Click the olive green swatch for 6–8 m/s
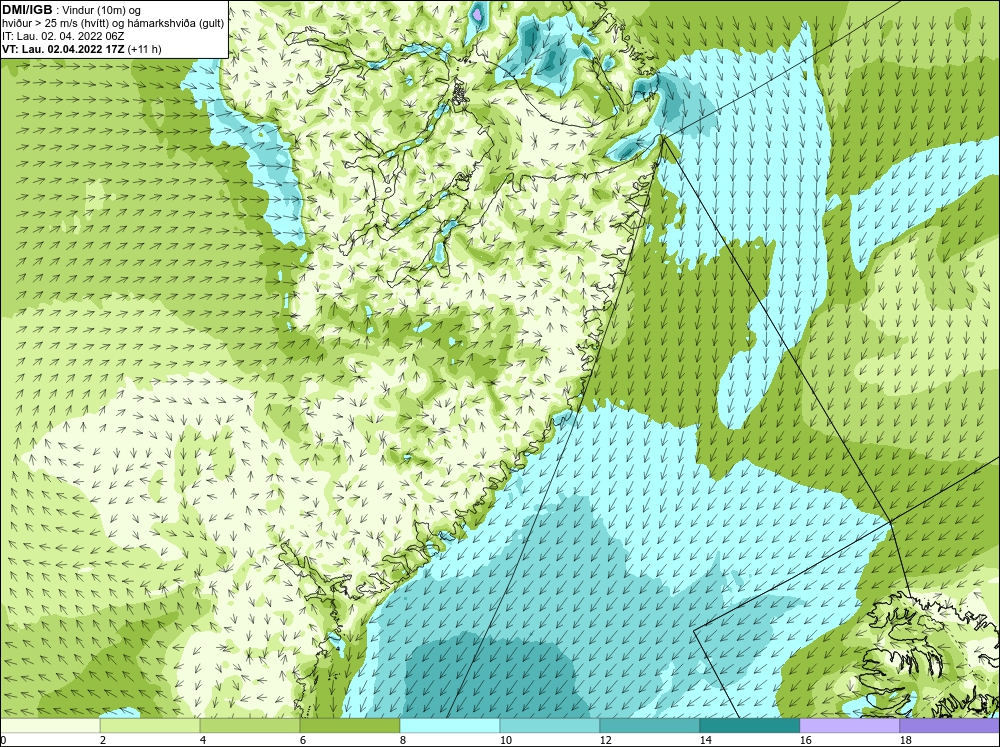 pos(350,725)
